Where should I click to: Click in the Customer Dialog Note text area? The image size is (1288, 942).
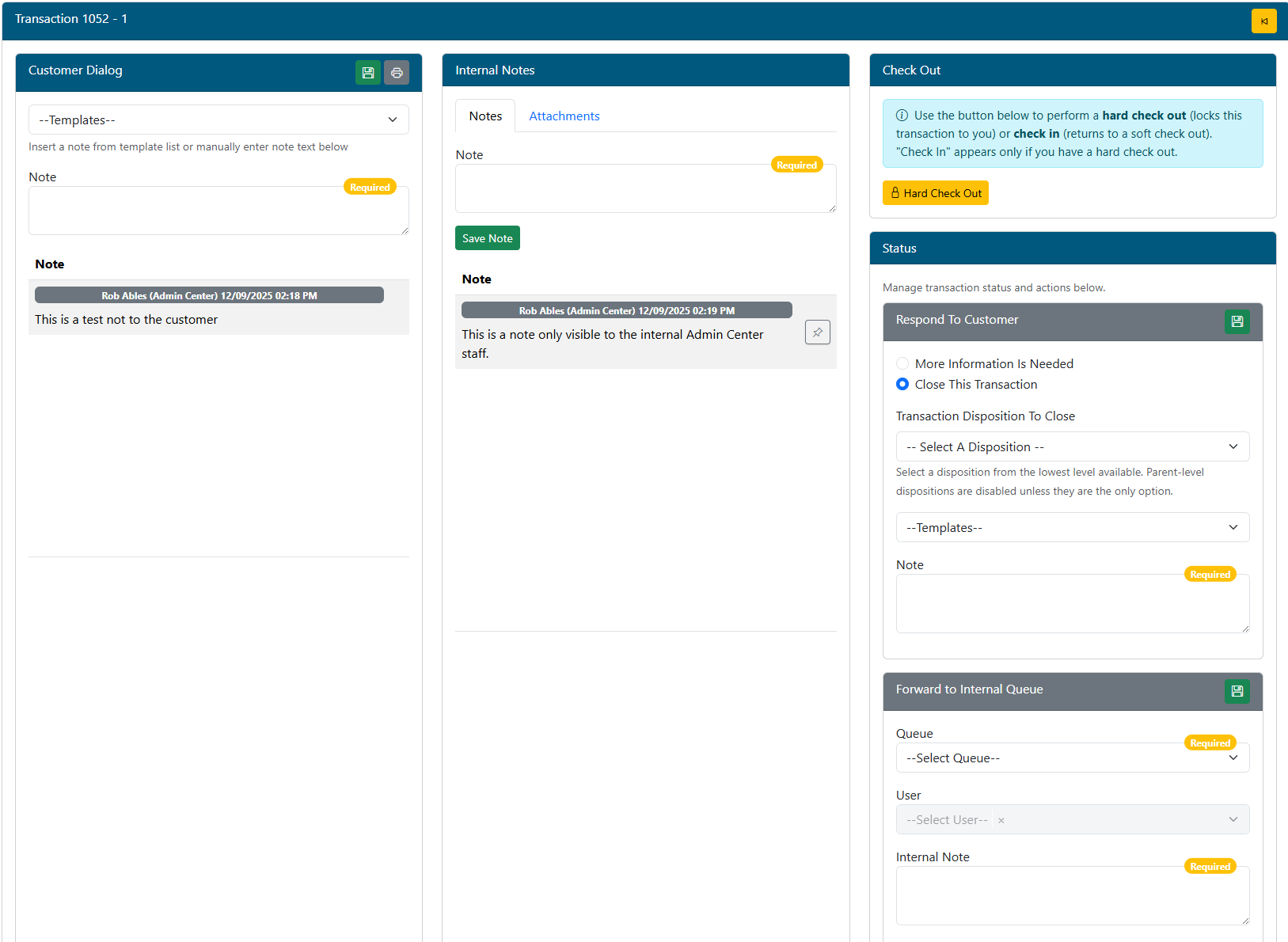218,211
